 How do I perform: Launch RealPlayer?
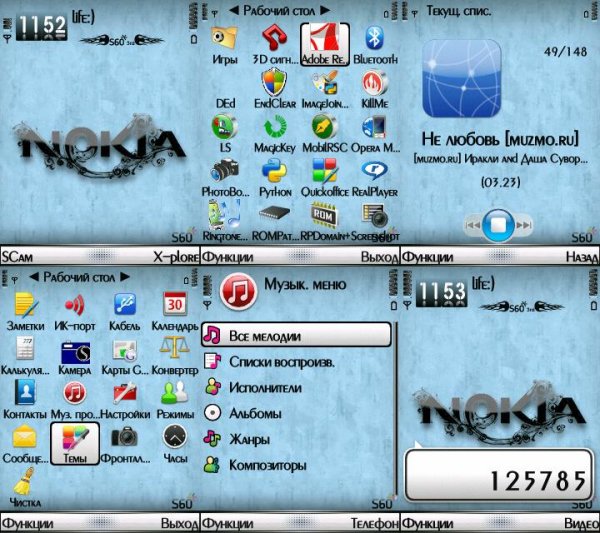pos(375,178)
